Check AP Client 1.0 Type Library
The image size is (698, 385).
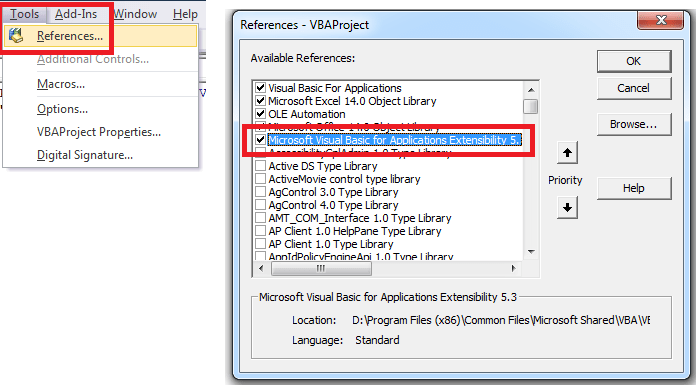pos(260,244)
